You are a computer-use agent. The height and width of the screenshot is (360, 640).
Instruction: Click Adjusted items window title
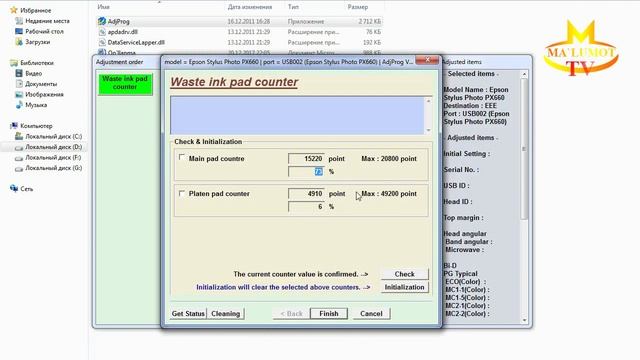click(462, 62)
